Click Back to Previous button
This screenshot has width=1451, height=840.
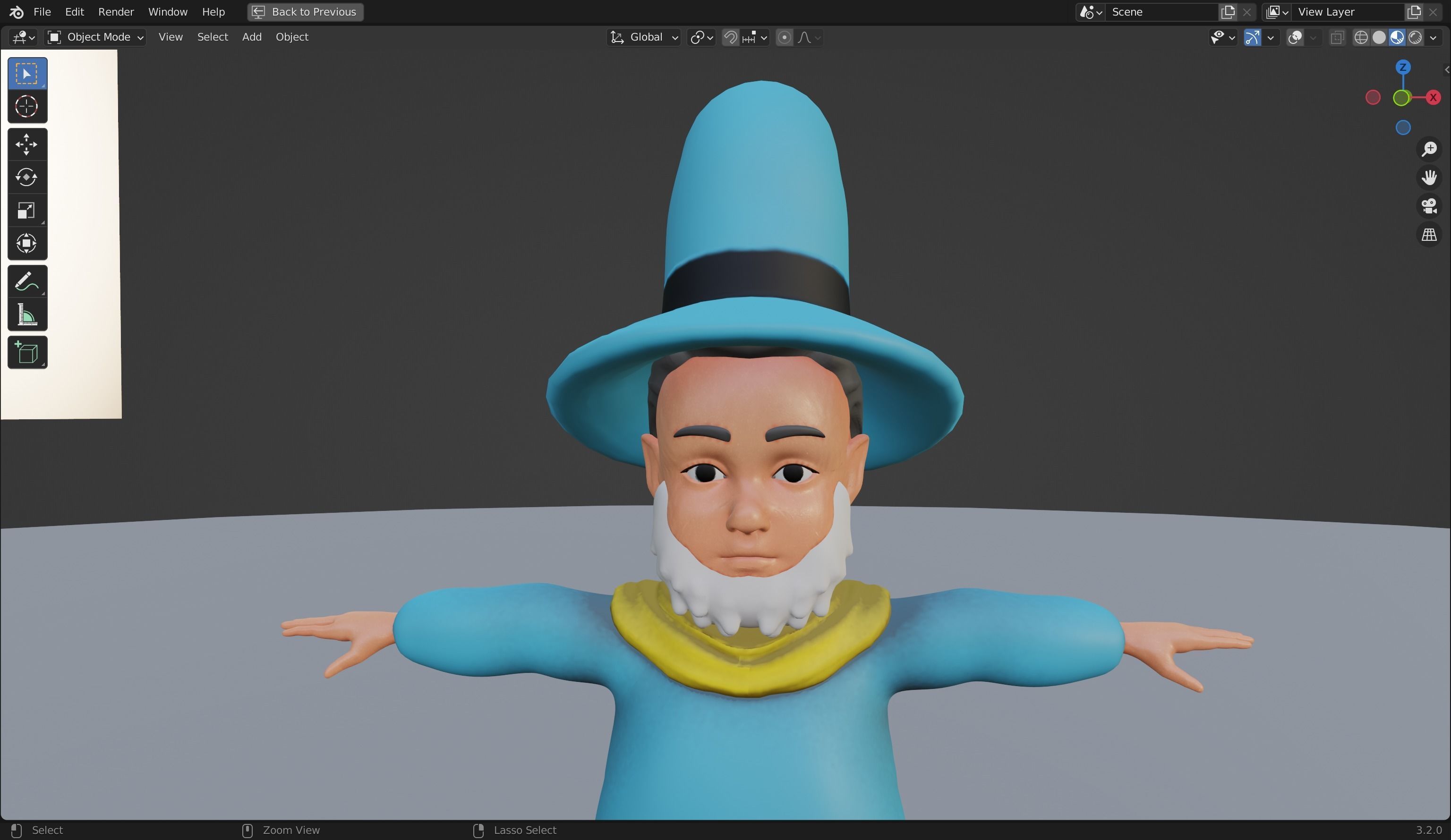[305, 11]
